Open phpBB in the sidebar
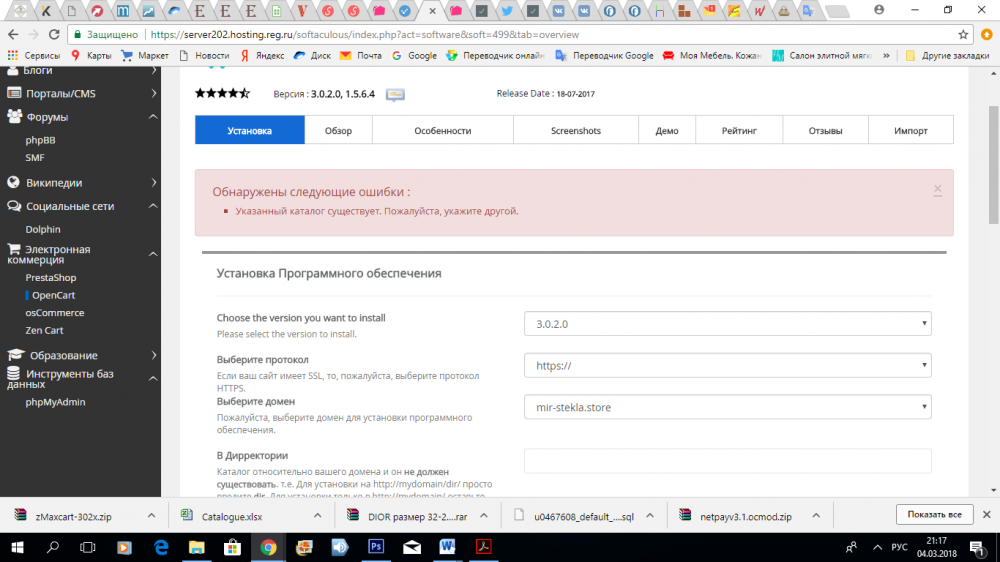 (40, 140)
